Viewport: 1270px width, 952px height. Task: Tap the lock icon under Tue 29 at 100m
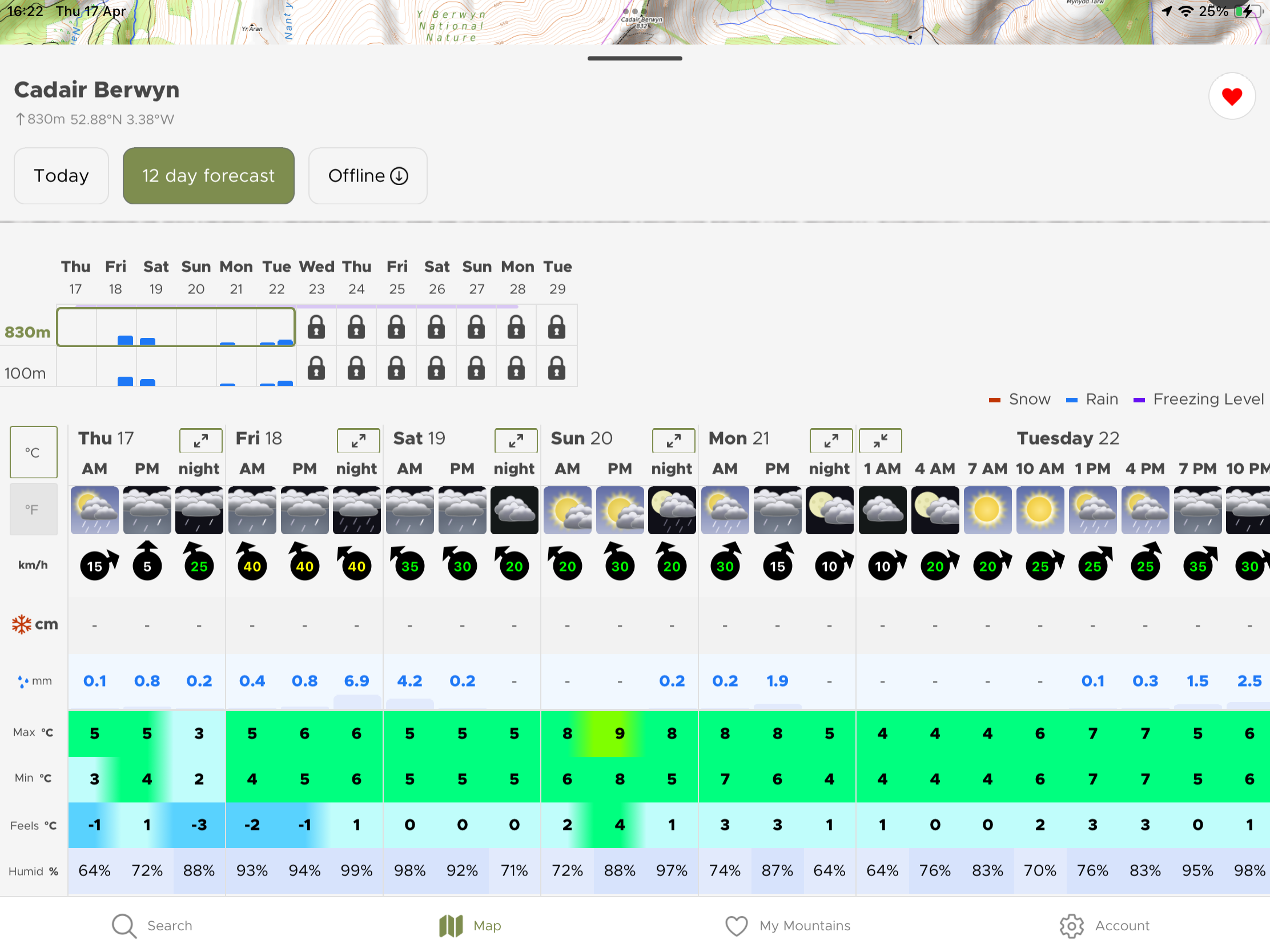(x=556, y=368)
